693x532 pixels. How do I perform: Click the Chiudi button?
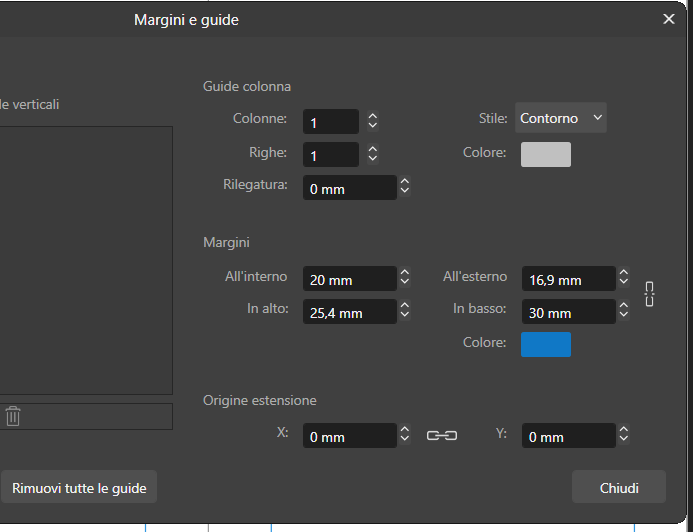click(619, 487)
